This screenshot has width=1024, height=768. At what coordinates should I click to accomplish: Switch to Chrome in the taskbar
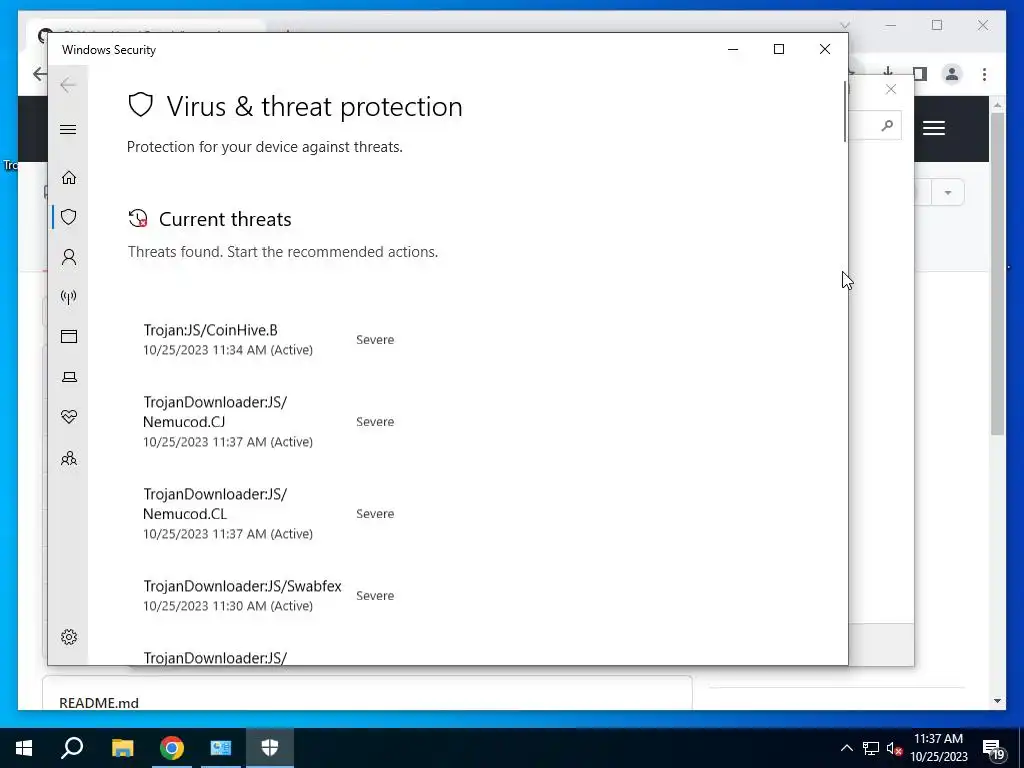pos(172,748)
